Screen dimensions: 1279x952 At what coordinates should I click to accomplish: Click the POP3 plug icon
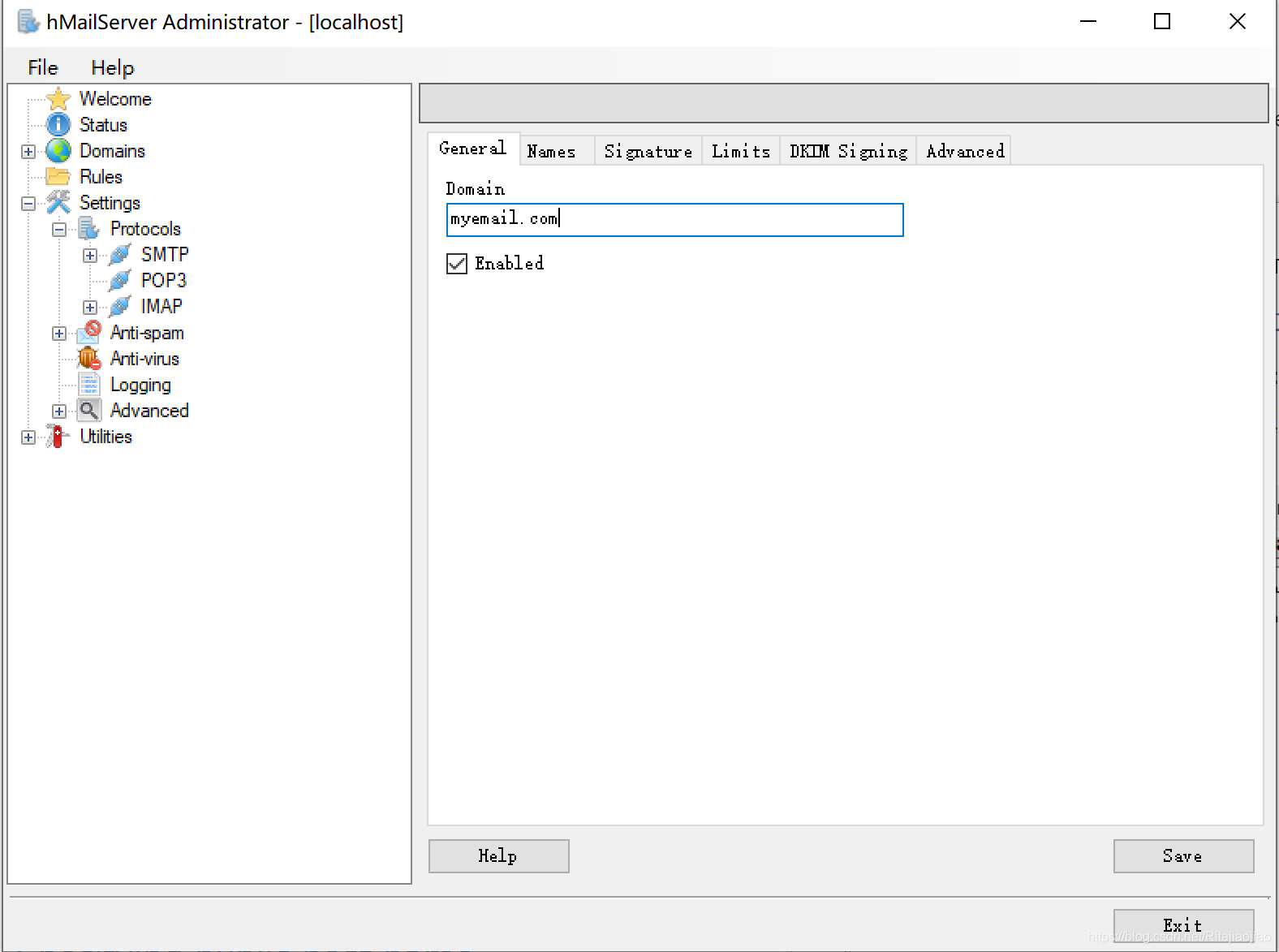[x=120, y=281]
